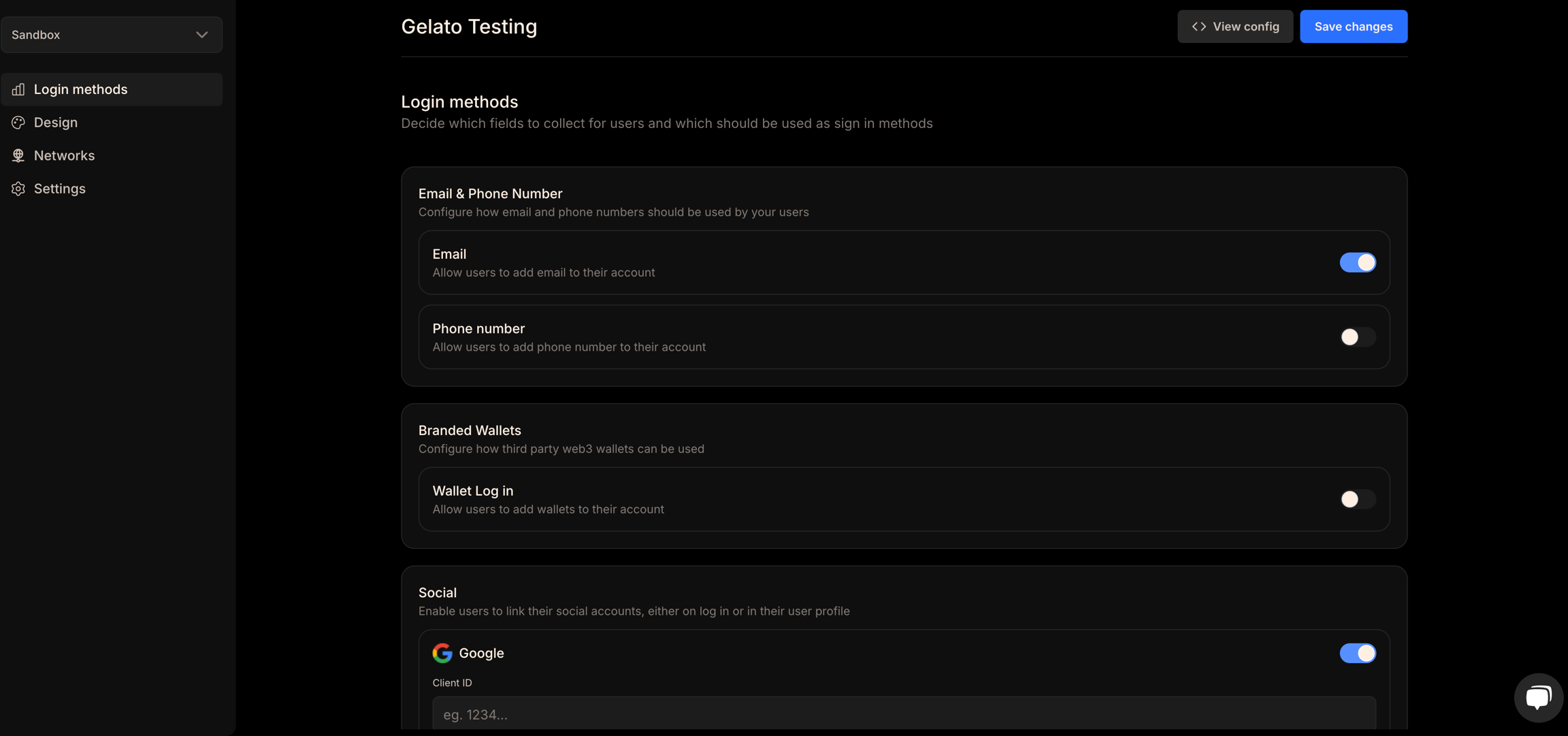The width and height of the screenshot is (1568, 736).
Task: Click the Login methods bar-chart icon
Action: click(x=18, y=89)
